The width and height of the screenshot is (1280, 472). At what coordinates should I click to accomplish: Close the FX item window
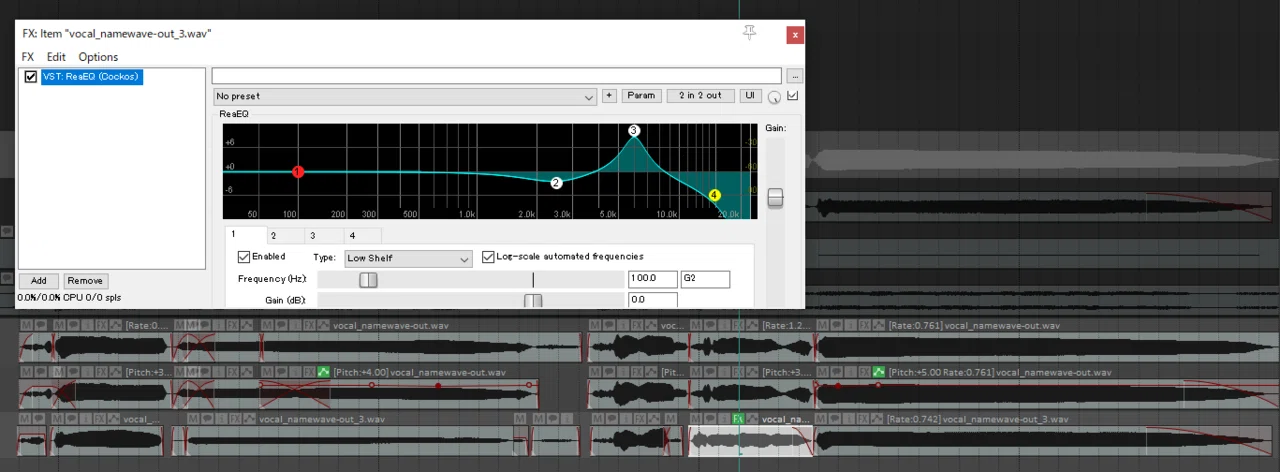pyautogui.click(x=795, y=34)
